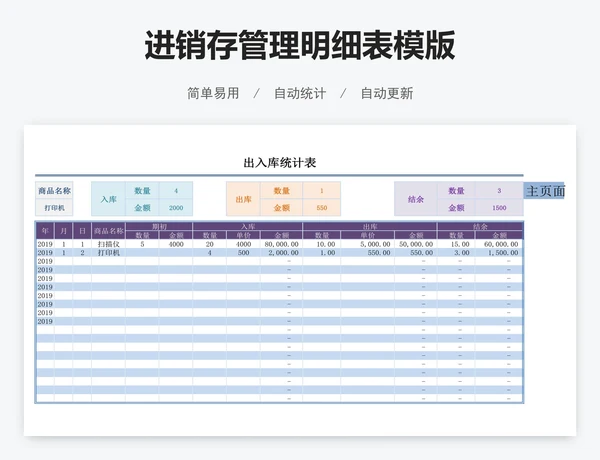Viewport: 600px width, 460px height.
Task: Click the 出库 group header in the table
Action: click(x=370, y=227)
